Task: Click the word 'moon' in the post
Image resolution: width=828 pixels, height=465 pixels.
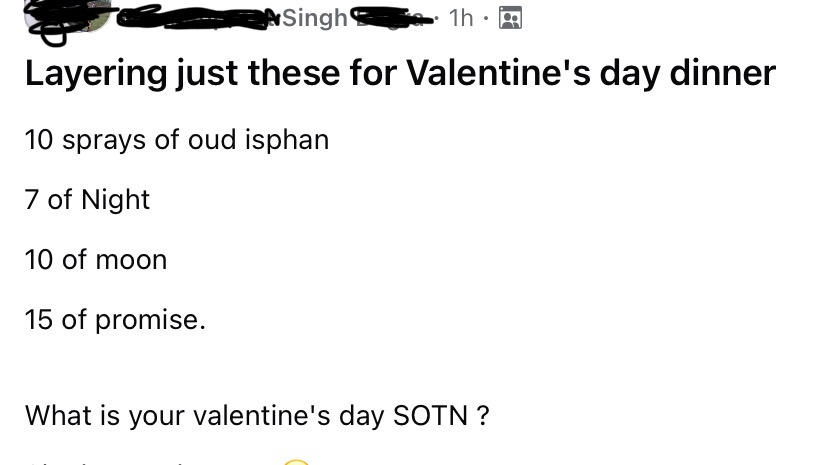Action: tap(131, 261)
